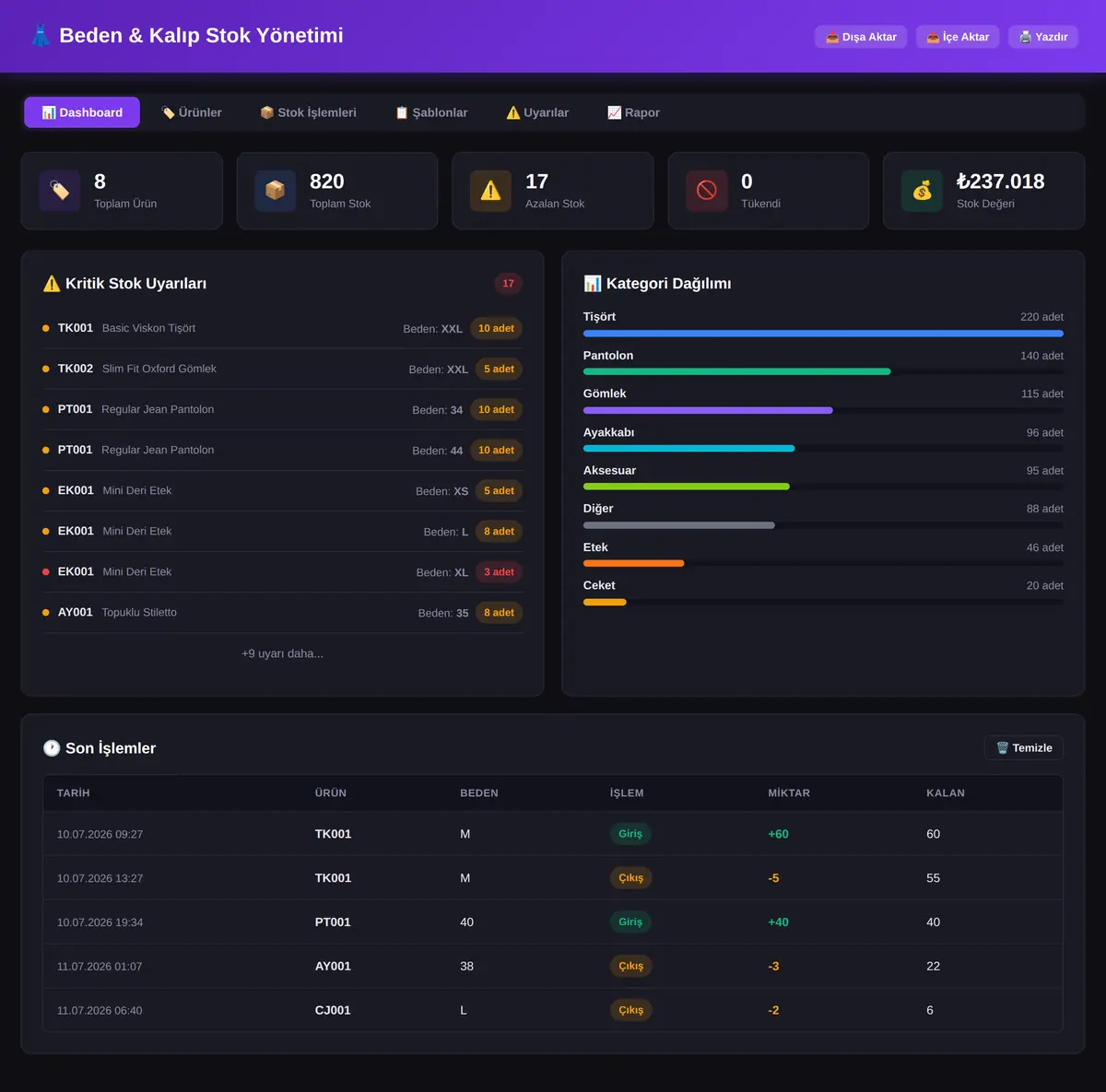Click the KALAN column header
The width and height of the screenshot is (1106, 1092).
click(946, 793)
